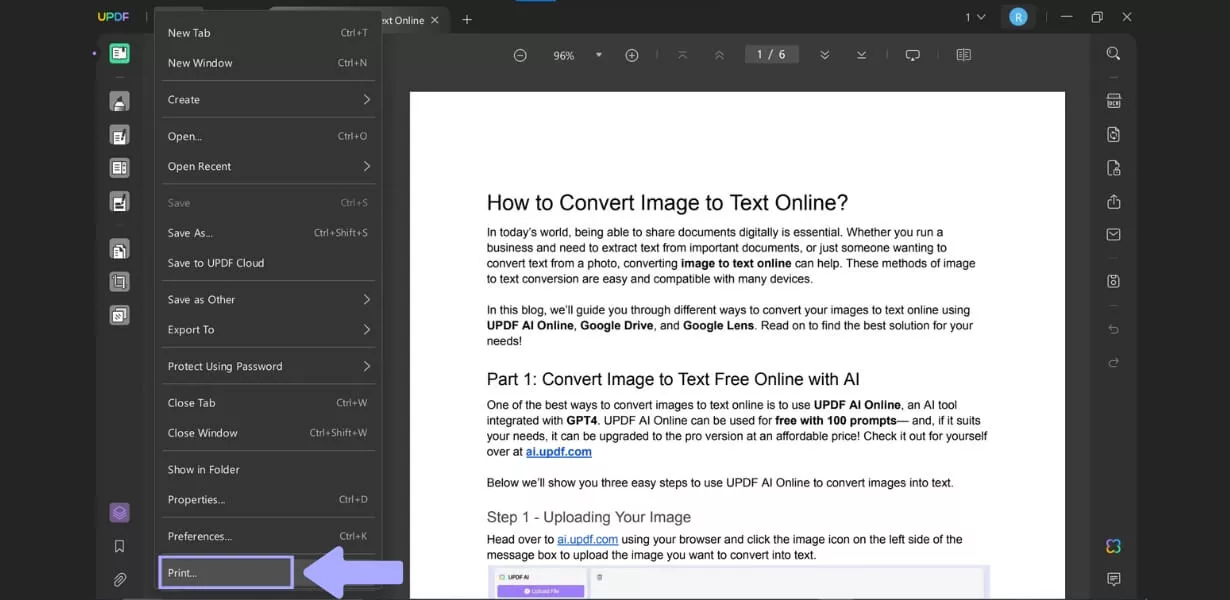The image size is (1230, 600).
Task: Choose Show in Folder
Action: [268, 469]
